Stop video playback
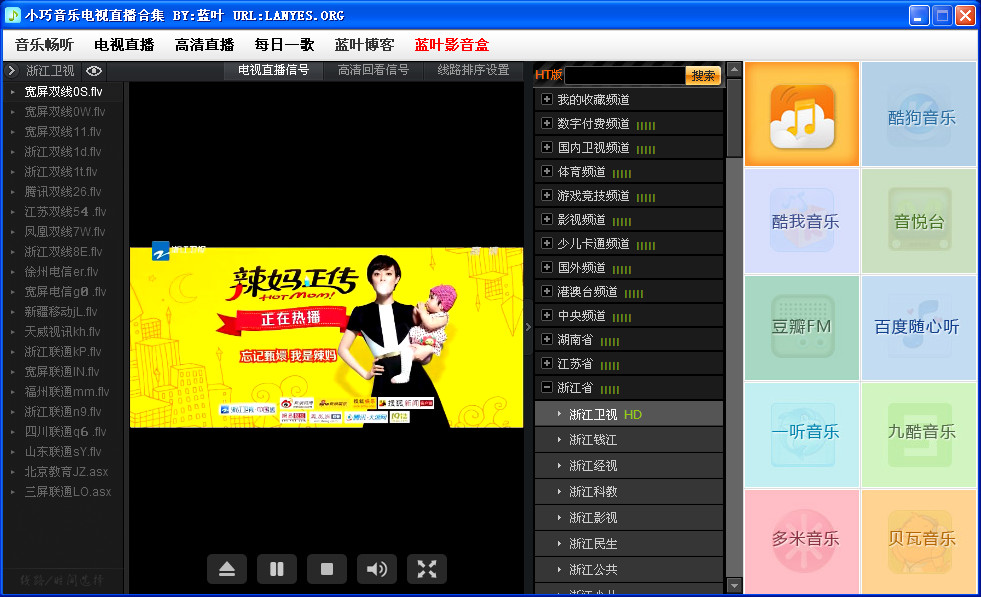981x597 pixels. [326, 568]
